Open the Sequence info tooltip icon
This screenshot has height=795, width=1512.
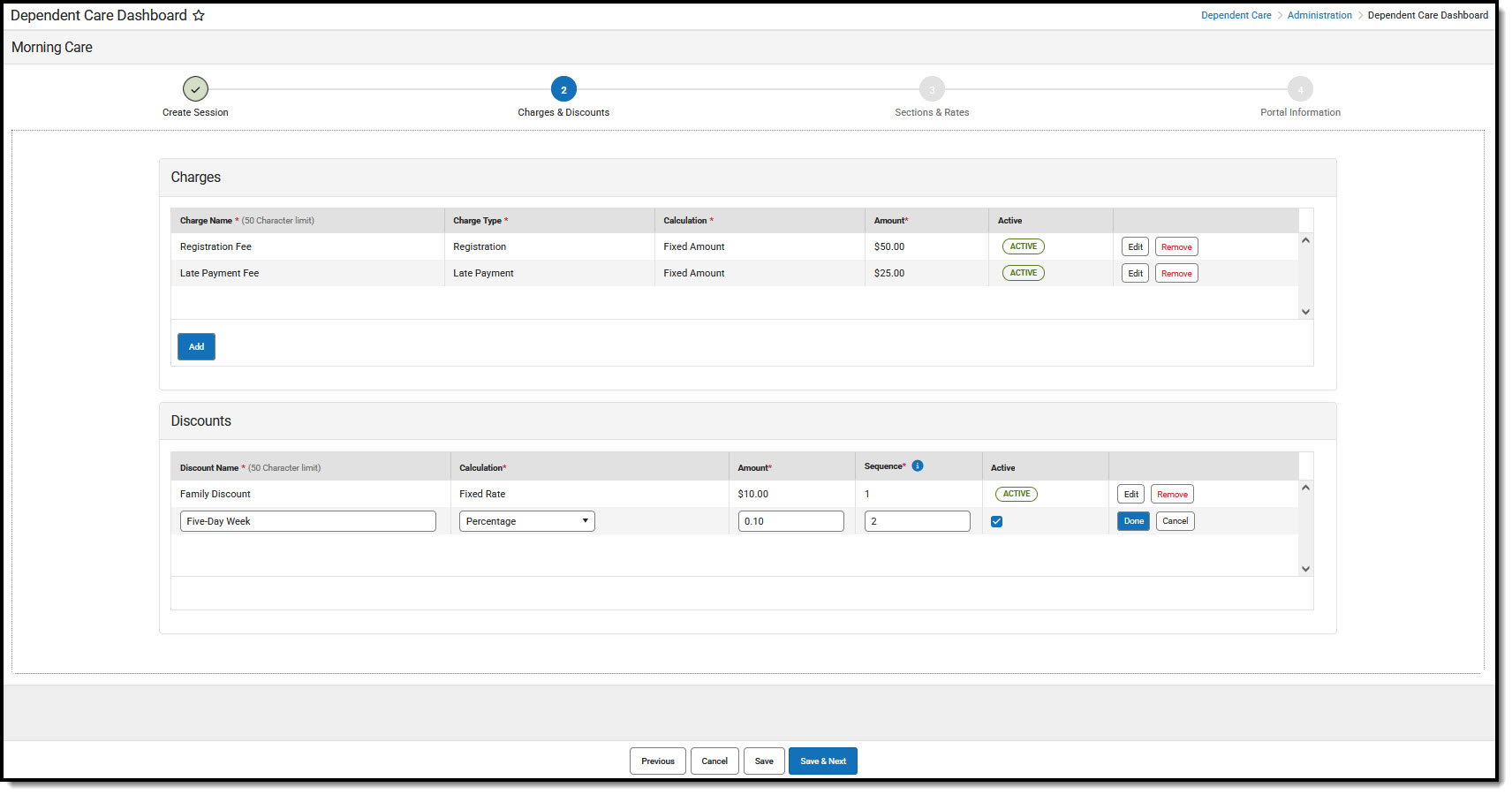pyautogui.click(x=918, y=466)
